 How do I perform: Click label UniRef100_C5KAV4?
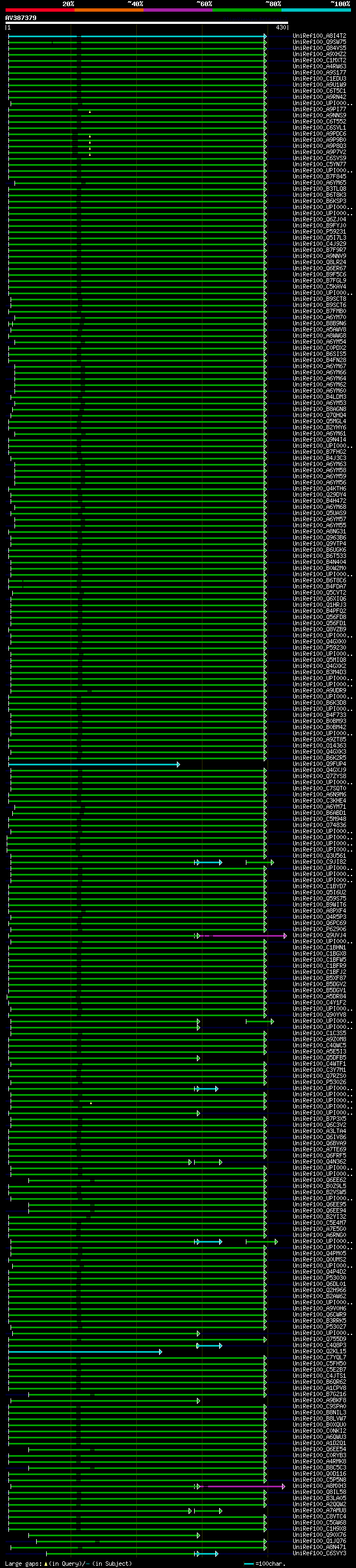point(319,286)
